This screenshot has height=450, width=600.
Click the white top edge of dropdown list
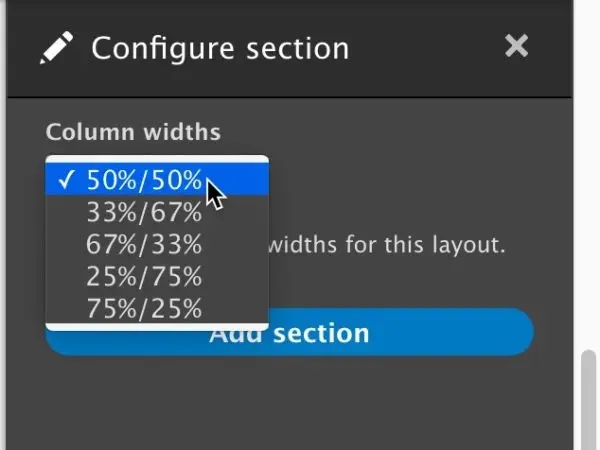tap(157, 158)
